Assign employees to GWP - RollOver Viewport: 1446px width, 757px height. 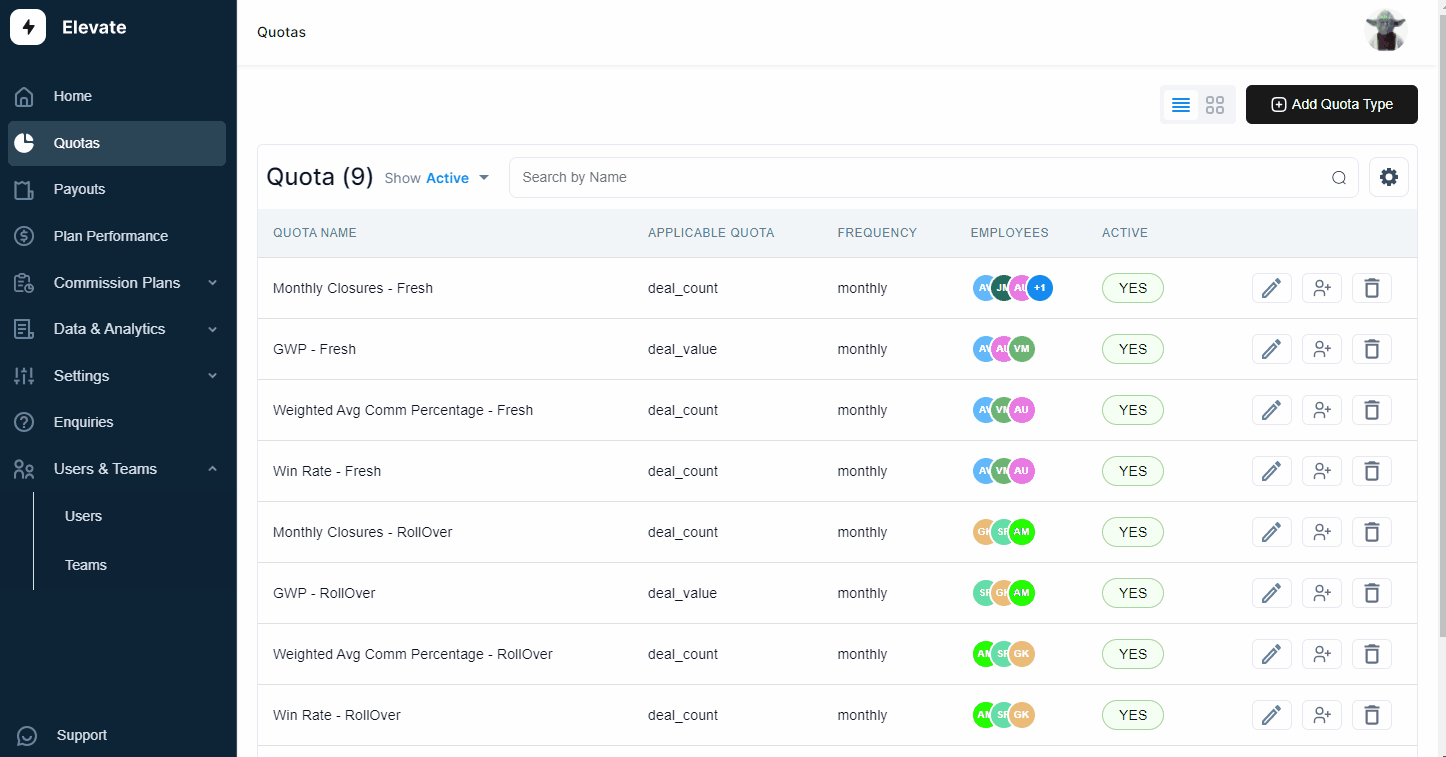click(x=1322, y=593)
